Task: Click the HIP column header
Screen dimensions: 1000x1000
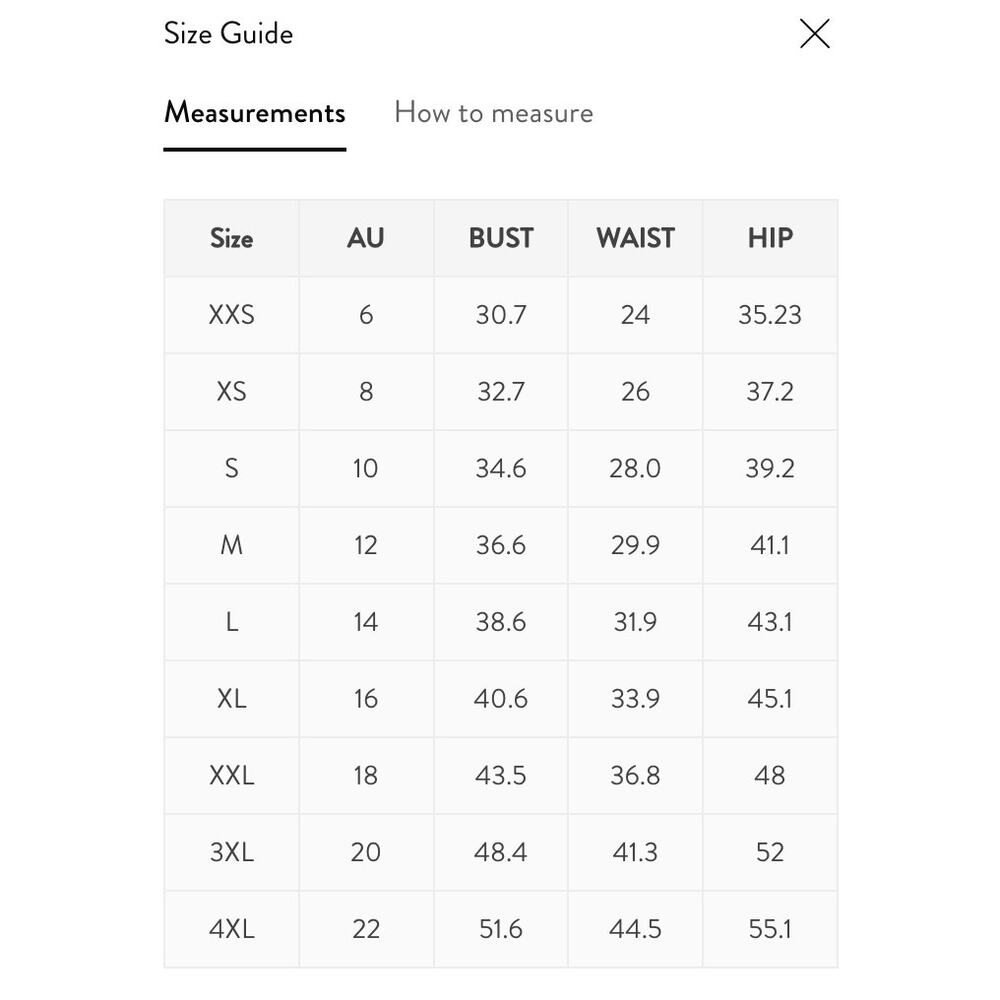Action: (x=770, y=238)
